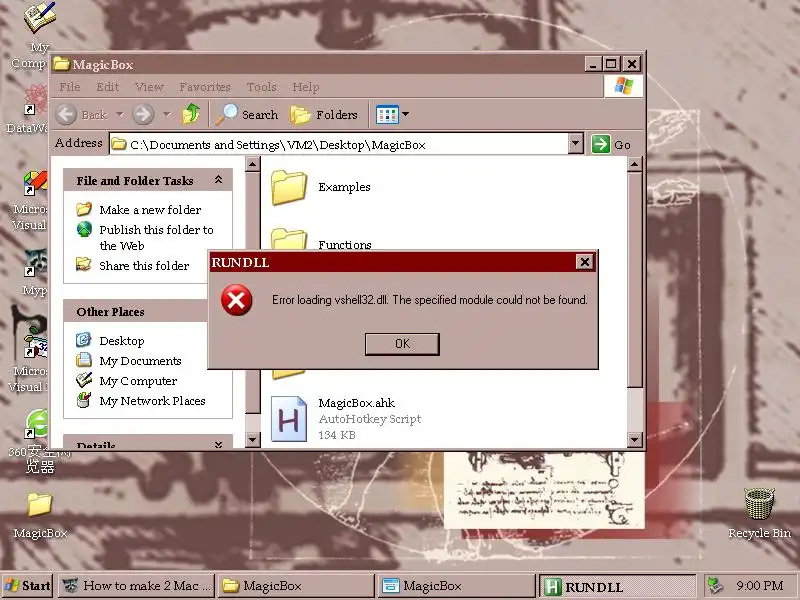Go up one folder level
The width and height of the screenshot is (800, 600).
click(x=191, y=114)
